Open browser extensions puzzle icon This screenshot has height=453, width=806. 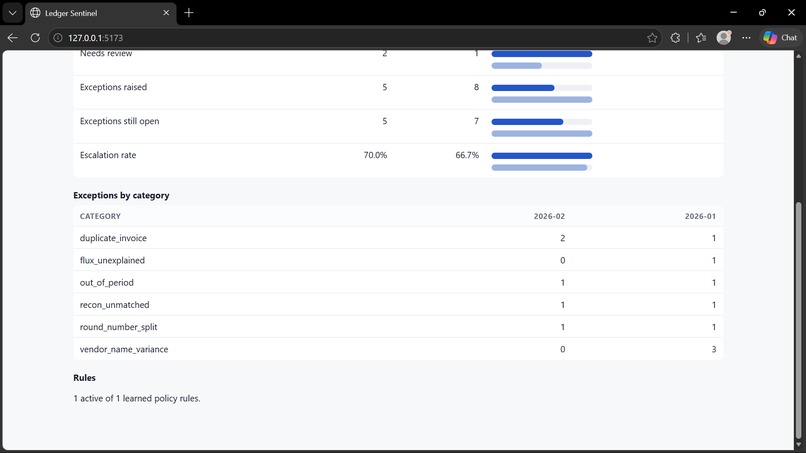pos(675,38)
